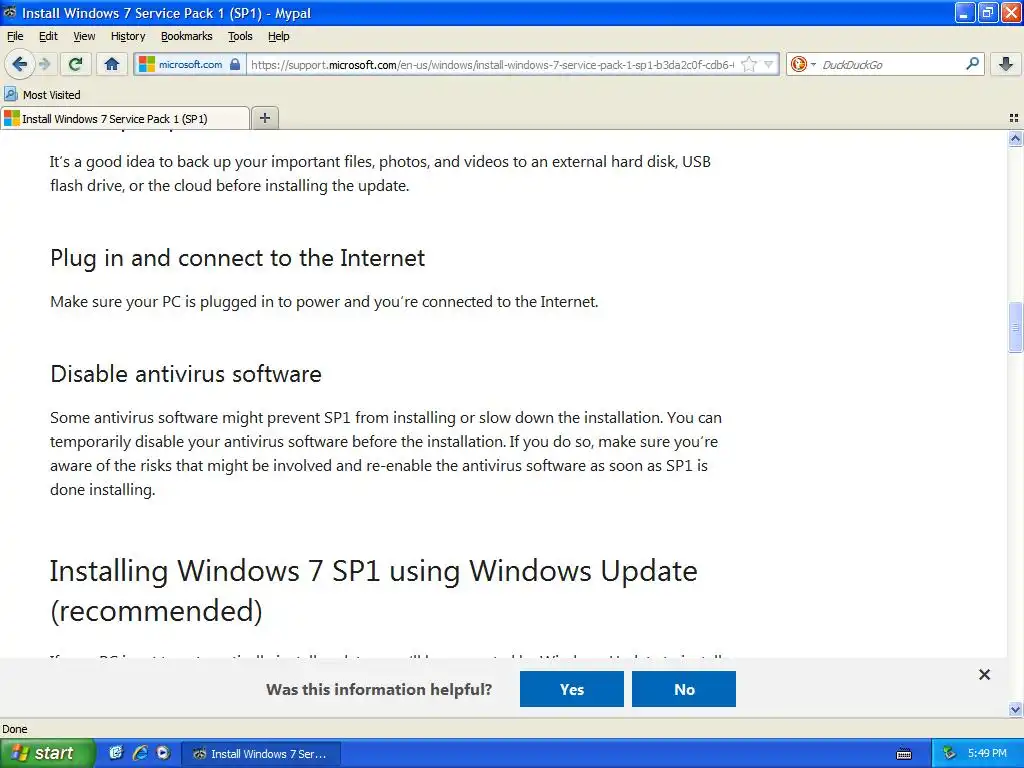This screenshot has width=1024, height=768.
Task: Launch Internet Explorer from quick launch
Action: pyautogui.click(x=140, y=753)
